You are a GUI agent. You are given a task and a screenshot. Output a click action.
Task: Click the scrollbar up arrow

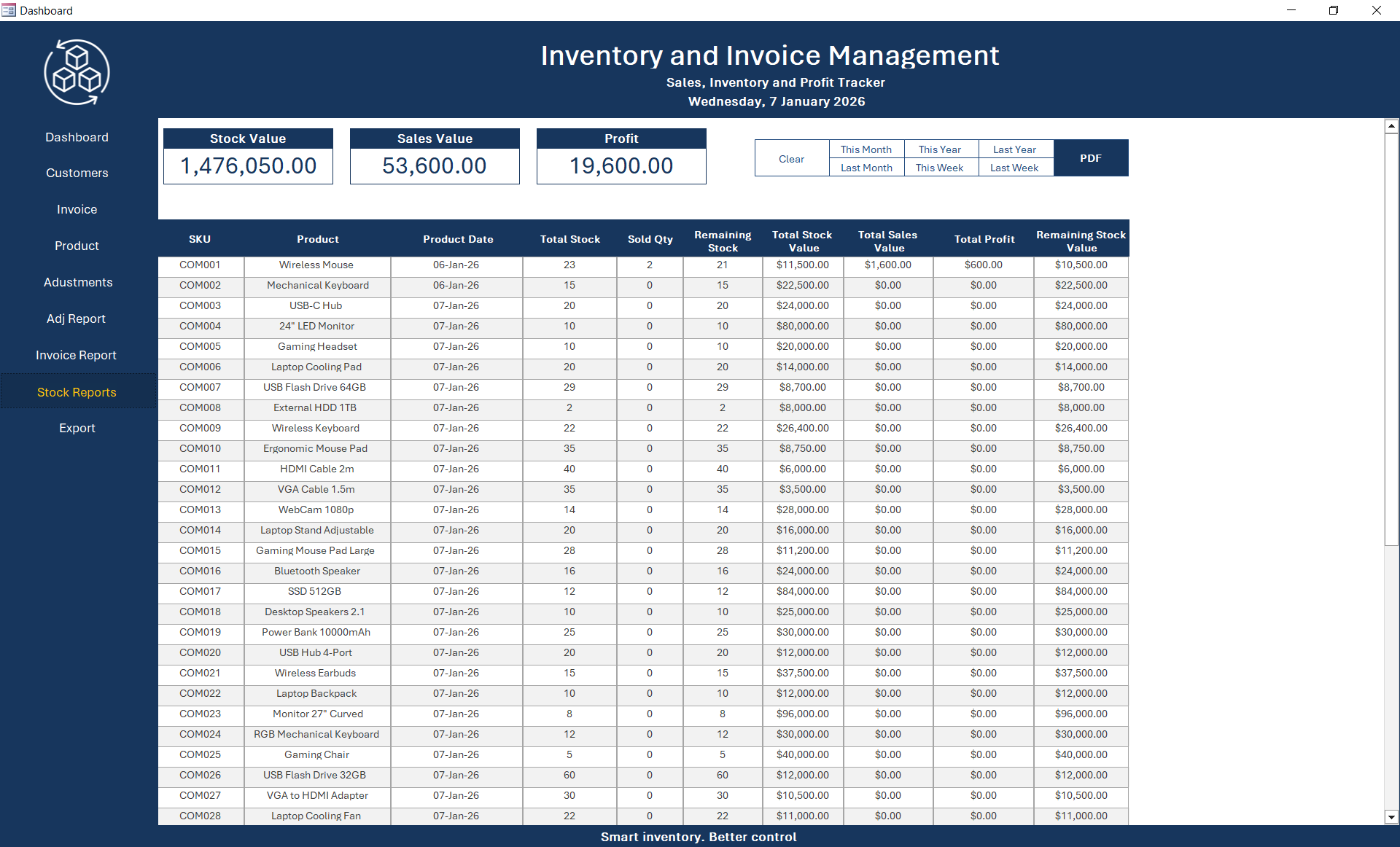coord(1391,126)
